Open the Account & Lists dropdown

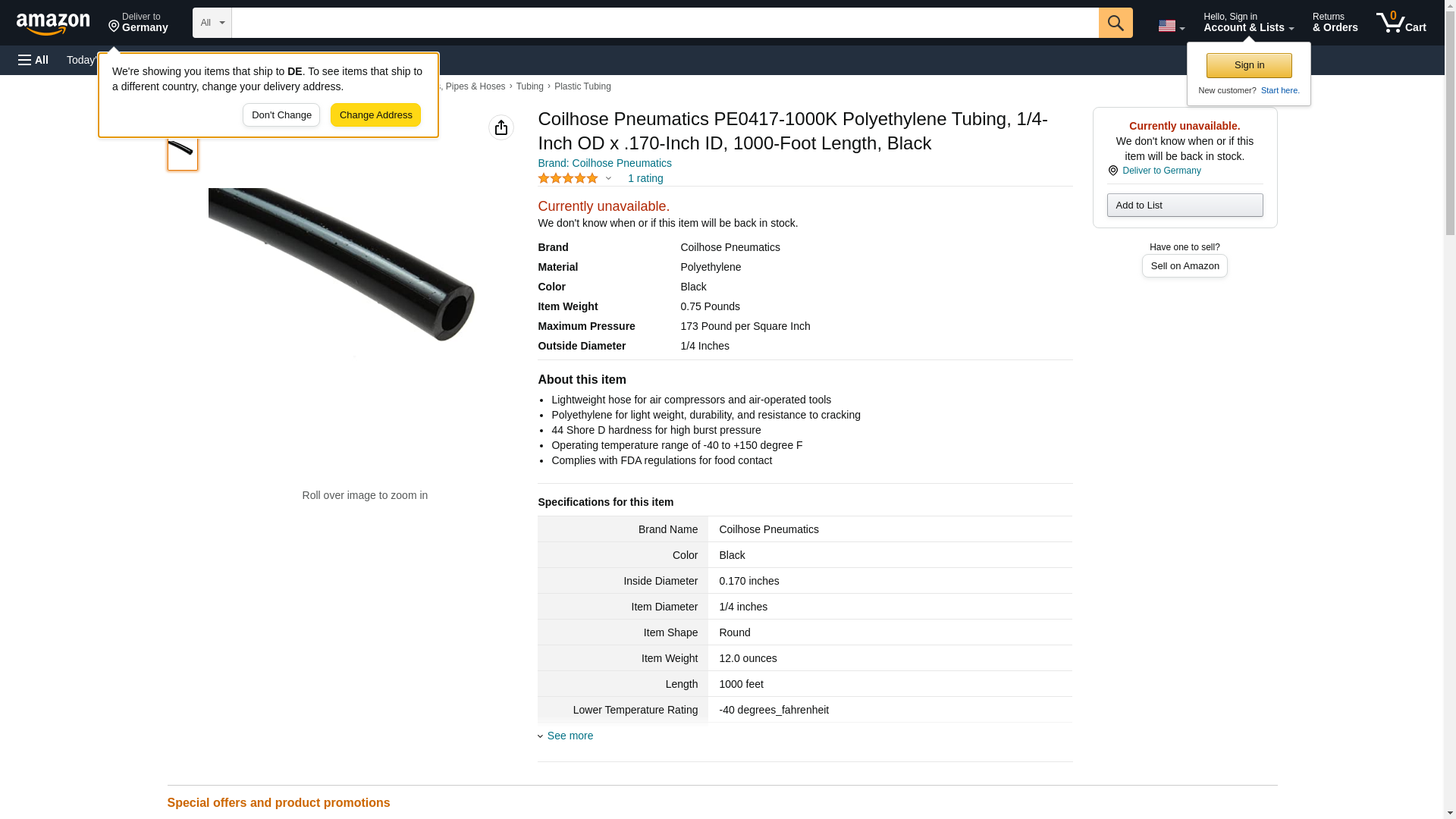coord(1247,23)
